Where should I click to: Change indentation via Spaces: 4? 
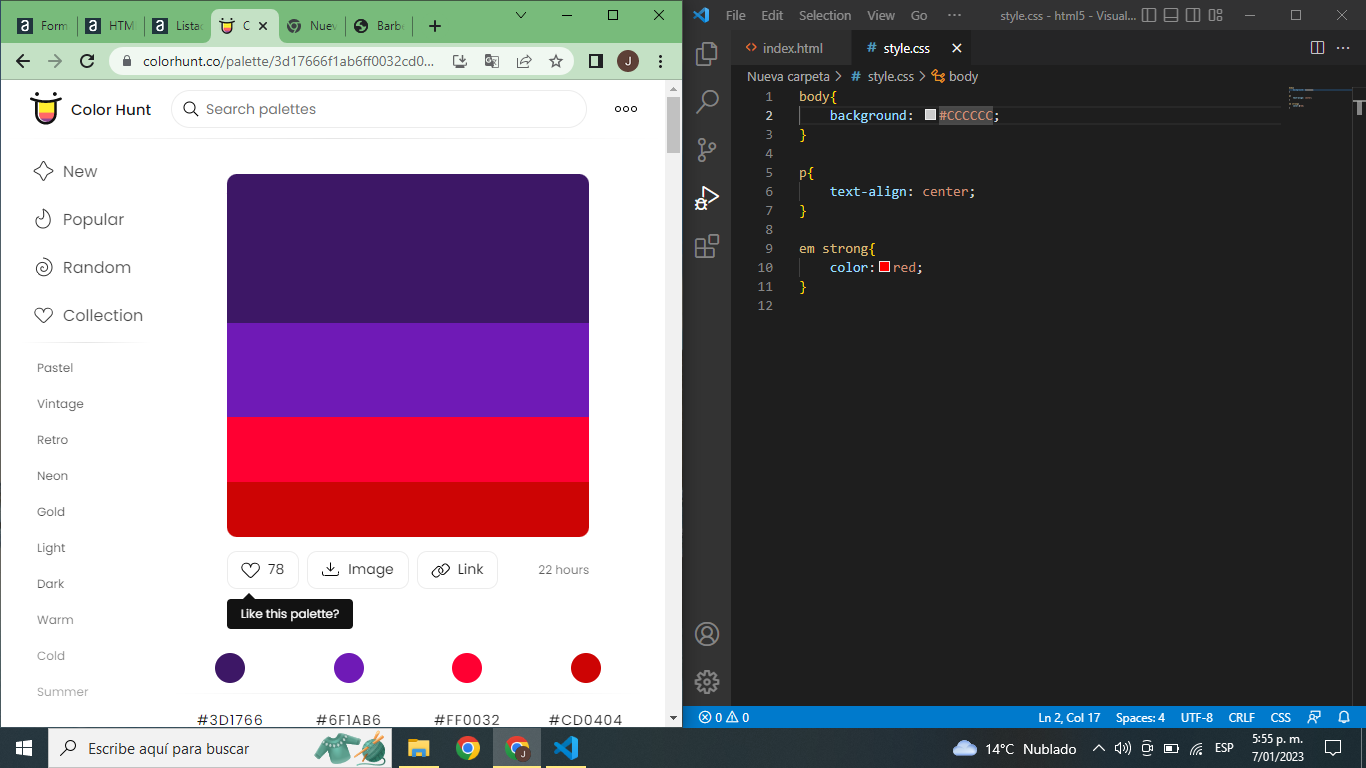[x=1140, y=717]
